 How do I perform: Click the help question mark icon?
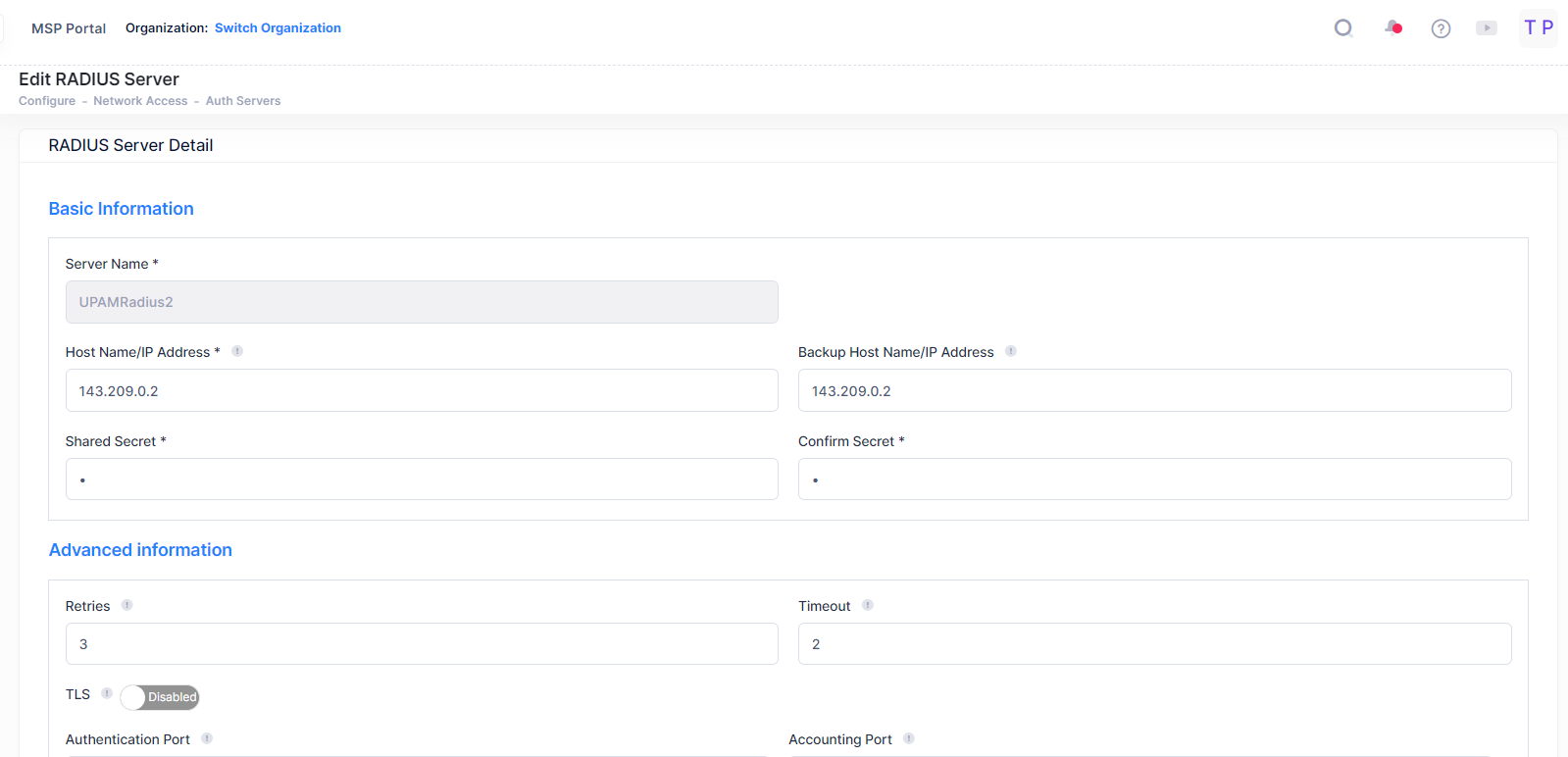(x=1441, y=28)
